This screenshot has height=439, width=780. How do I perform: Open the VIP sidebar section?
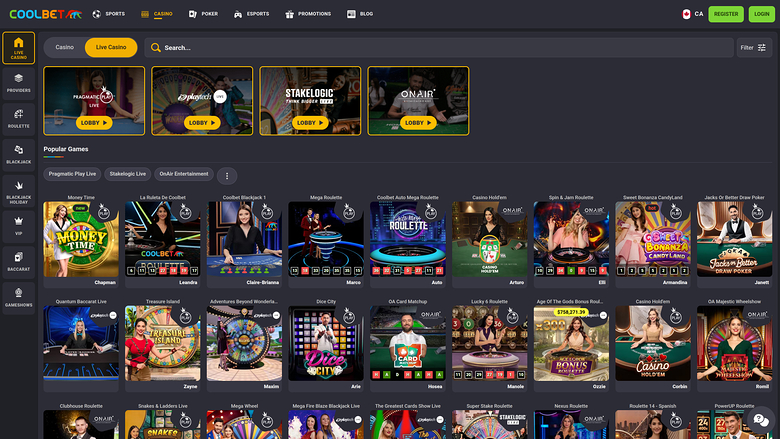[x=18, y=225]
